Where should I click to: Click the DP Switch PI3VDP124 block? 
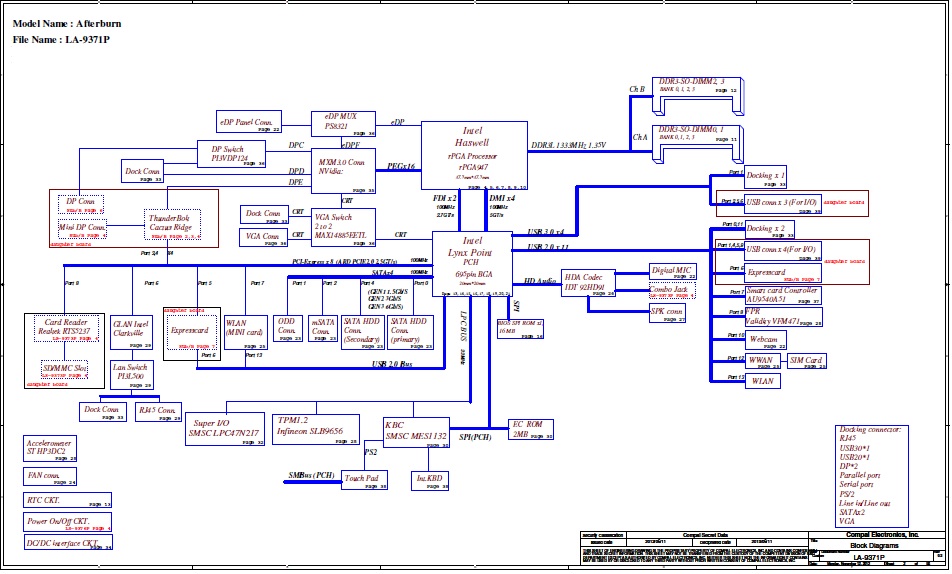pos(231,154)
